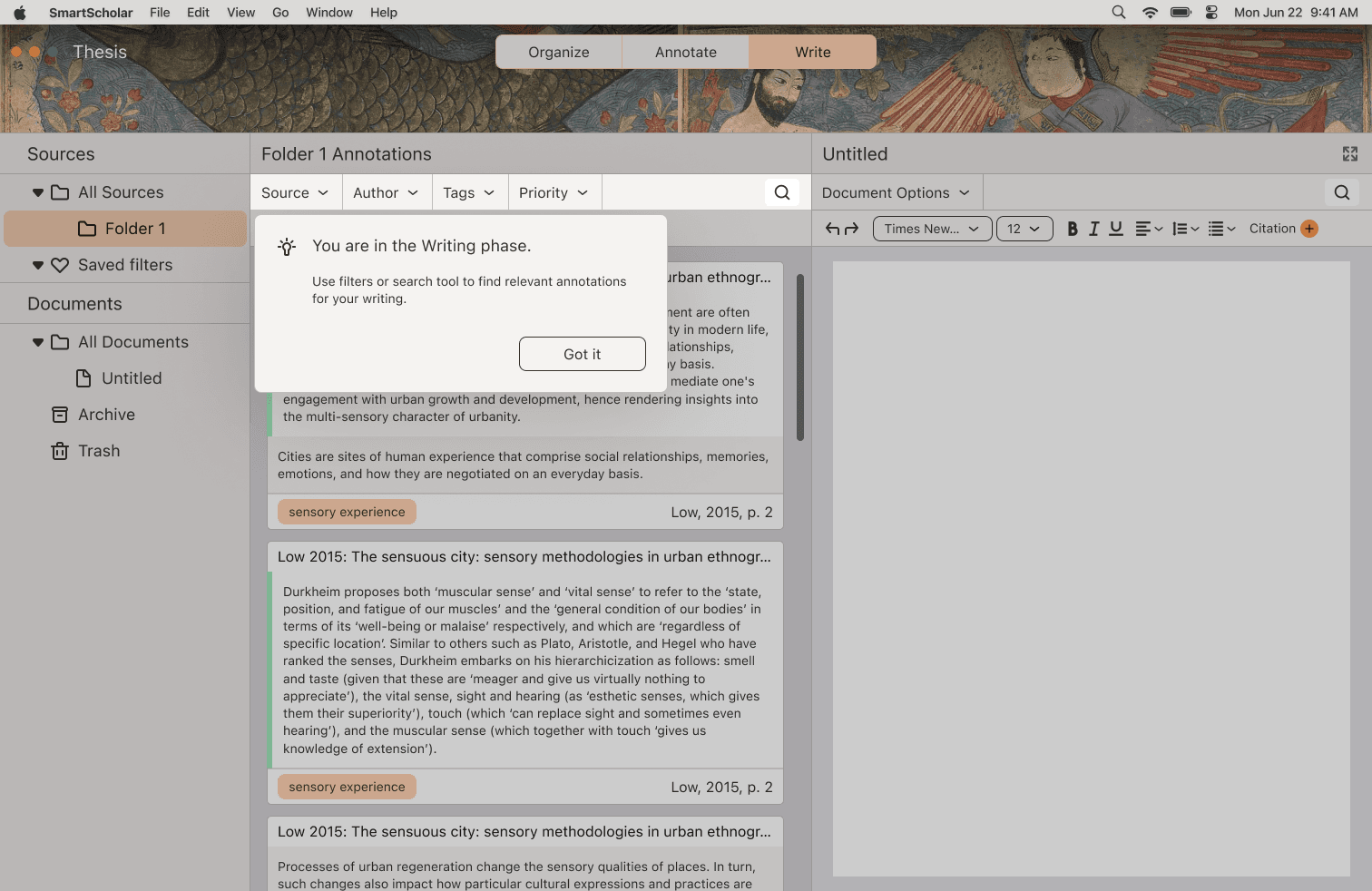Undo the last edit in the document toolbar
1372x891 pixels.
pyautogui.click(x=832, y=229)
